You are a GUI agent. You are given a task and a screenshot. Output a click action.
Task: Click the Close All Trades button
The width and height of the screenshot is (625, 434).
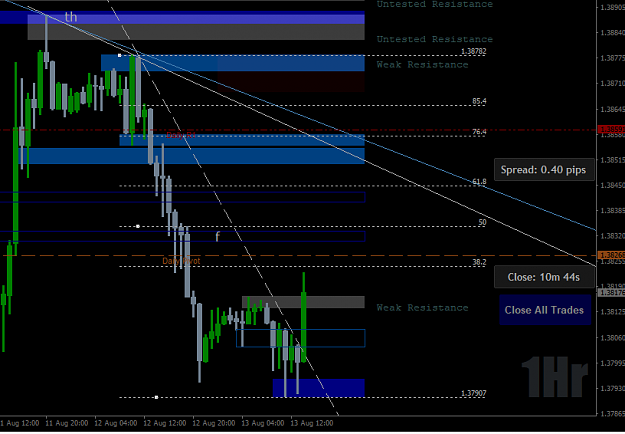click(x=545, y=310)
